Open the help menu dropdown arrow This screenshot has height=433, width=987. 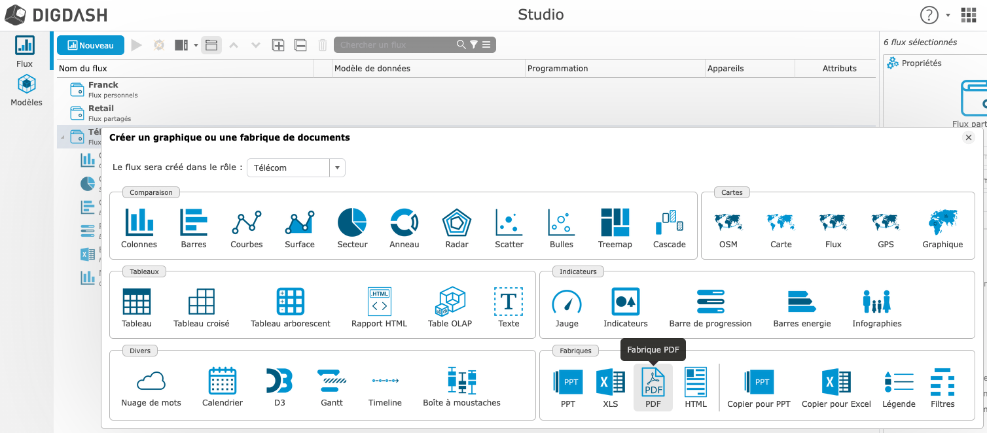[948, 15]
